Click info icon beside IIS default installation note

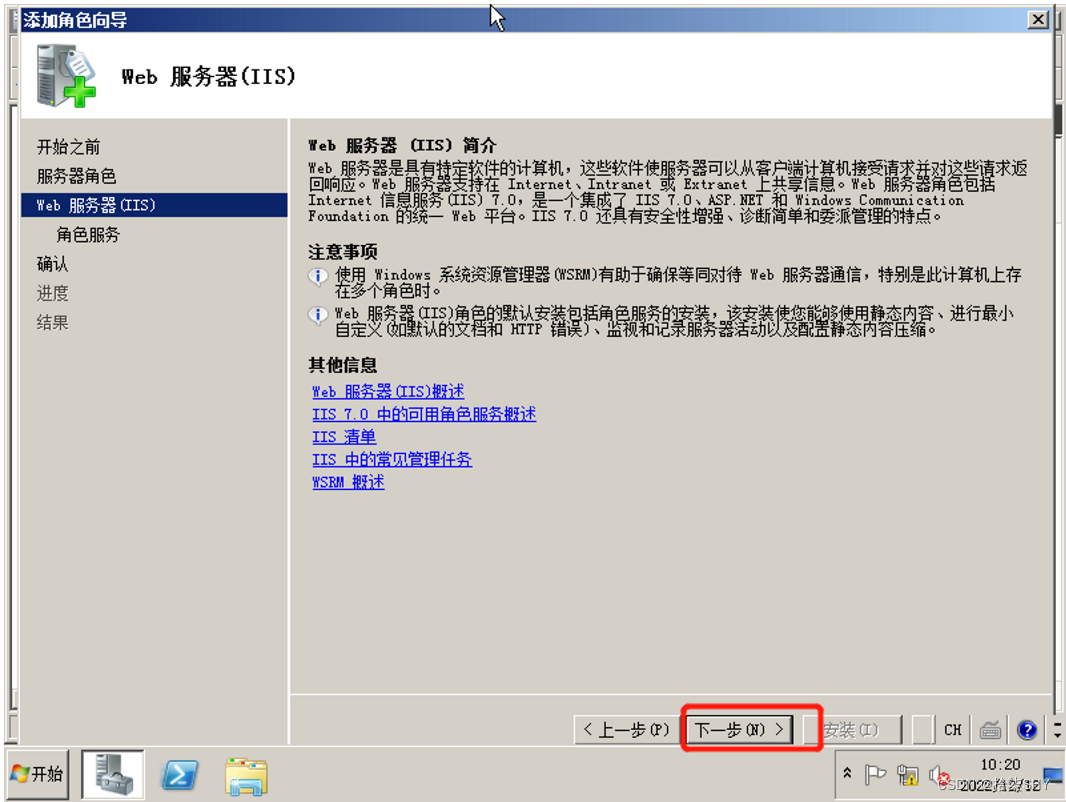coord(317,315)
